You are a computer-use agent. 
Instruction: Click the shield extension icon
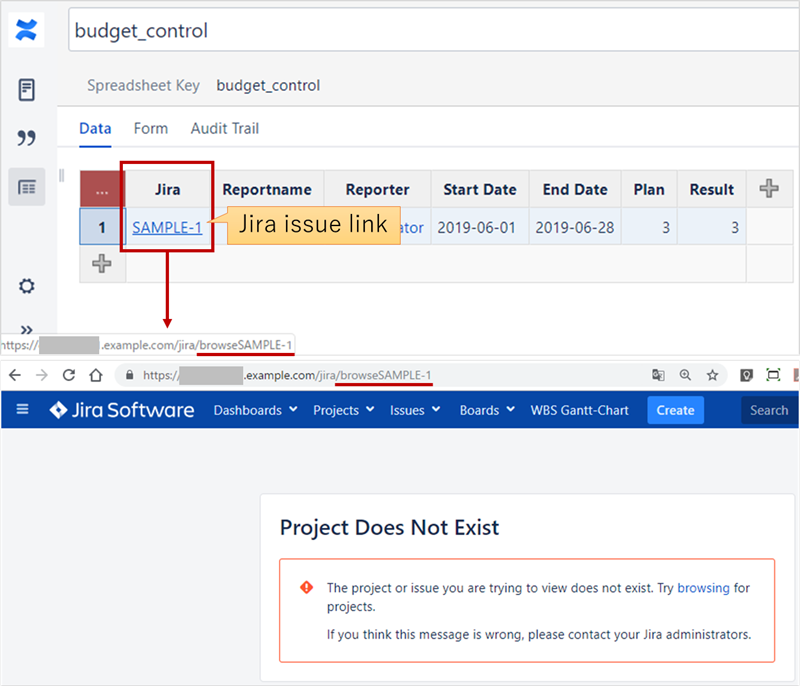746,375
